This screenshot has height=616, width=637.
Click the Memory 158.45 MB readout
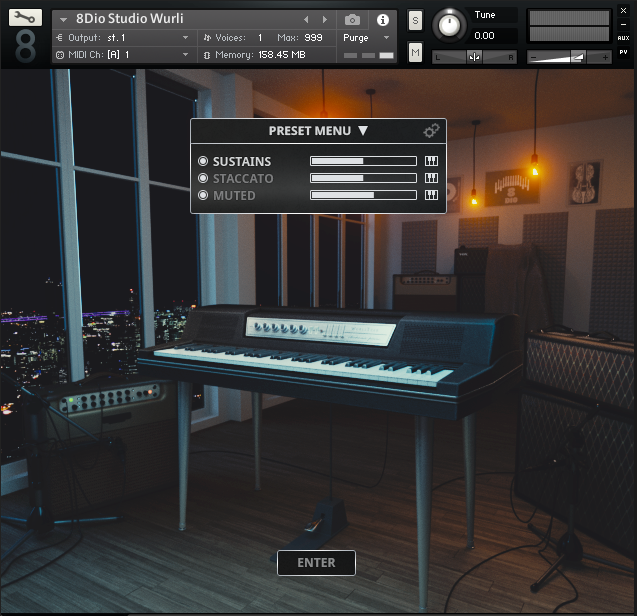click(x=282, y=55)
